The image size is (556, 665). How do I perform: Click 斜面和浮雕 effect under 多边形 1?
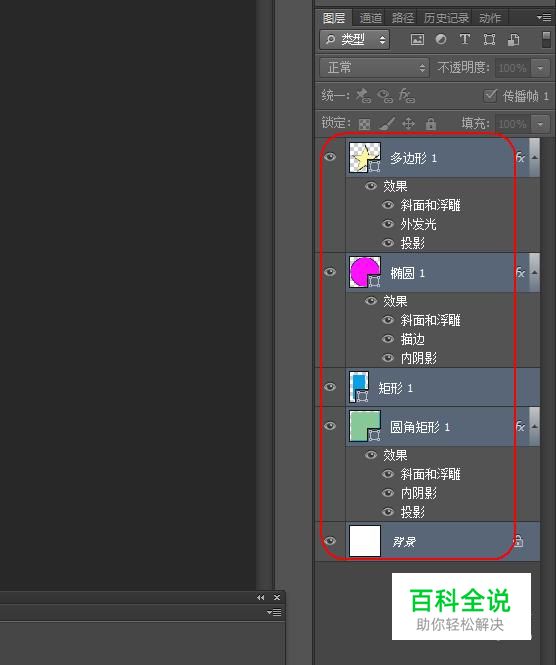tap(430, 205)
